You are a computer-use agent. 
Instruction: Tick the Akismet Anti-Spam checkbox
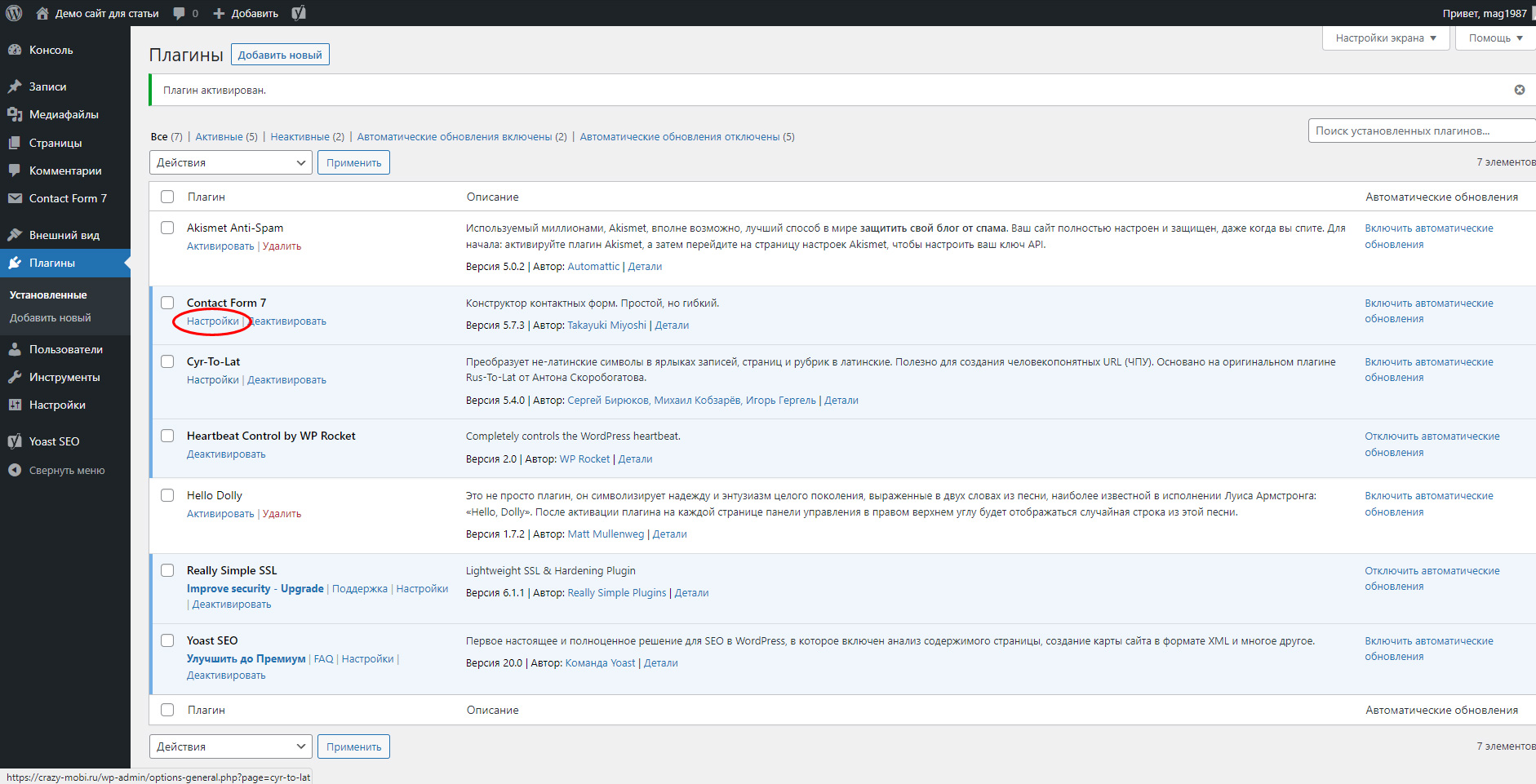[x=167, y=228]
